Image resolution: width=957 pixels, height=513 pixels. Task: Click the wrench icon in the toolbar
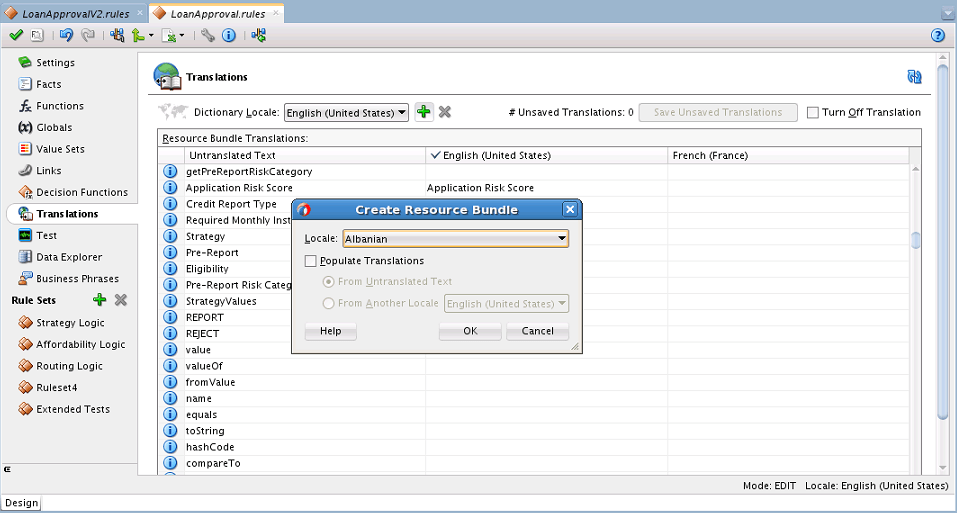(208, 35)
